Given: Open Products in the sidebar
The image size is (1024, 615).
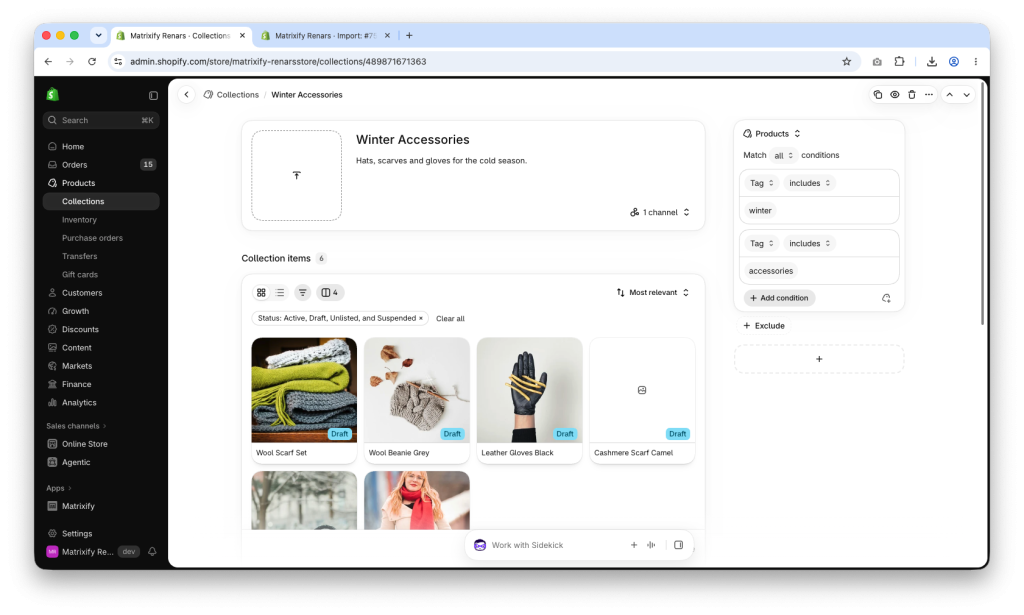Looking at the screenshot, I should coord(101,183).
